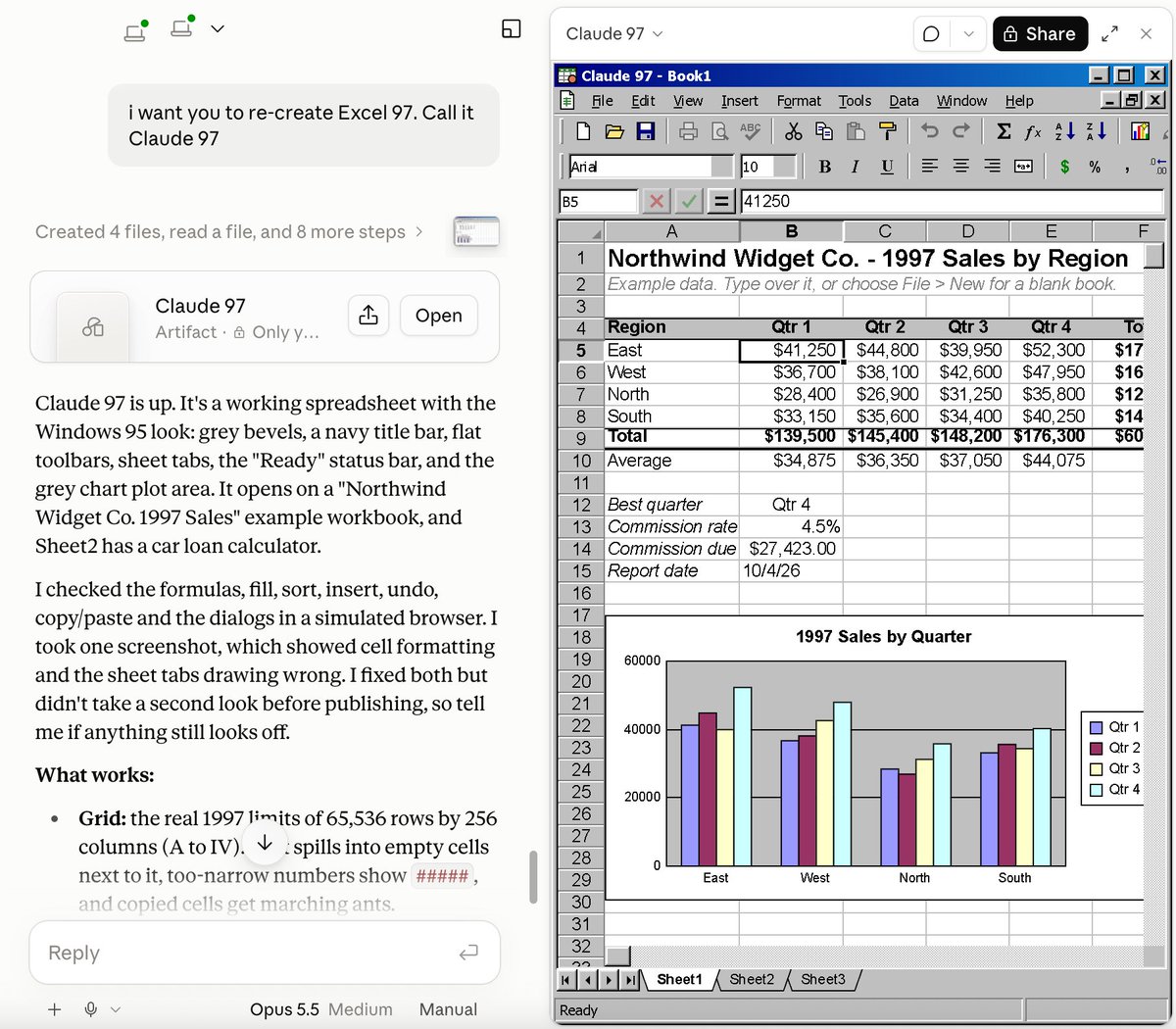Click the Center alignment icon
1176x1029 pixels.
[961, 167]
